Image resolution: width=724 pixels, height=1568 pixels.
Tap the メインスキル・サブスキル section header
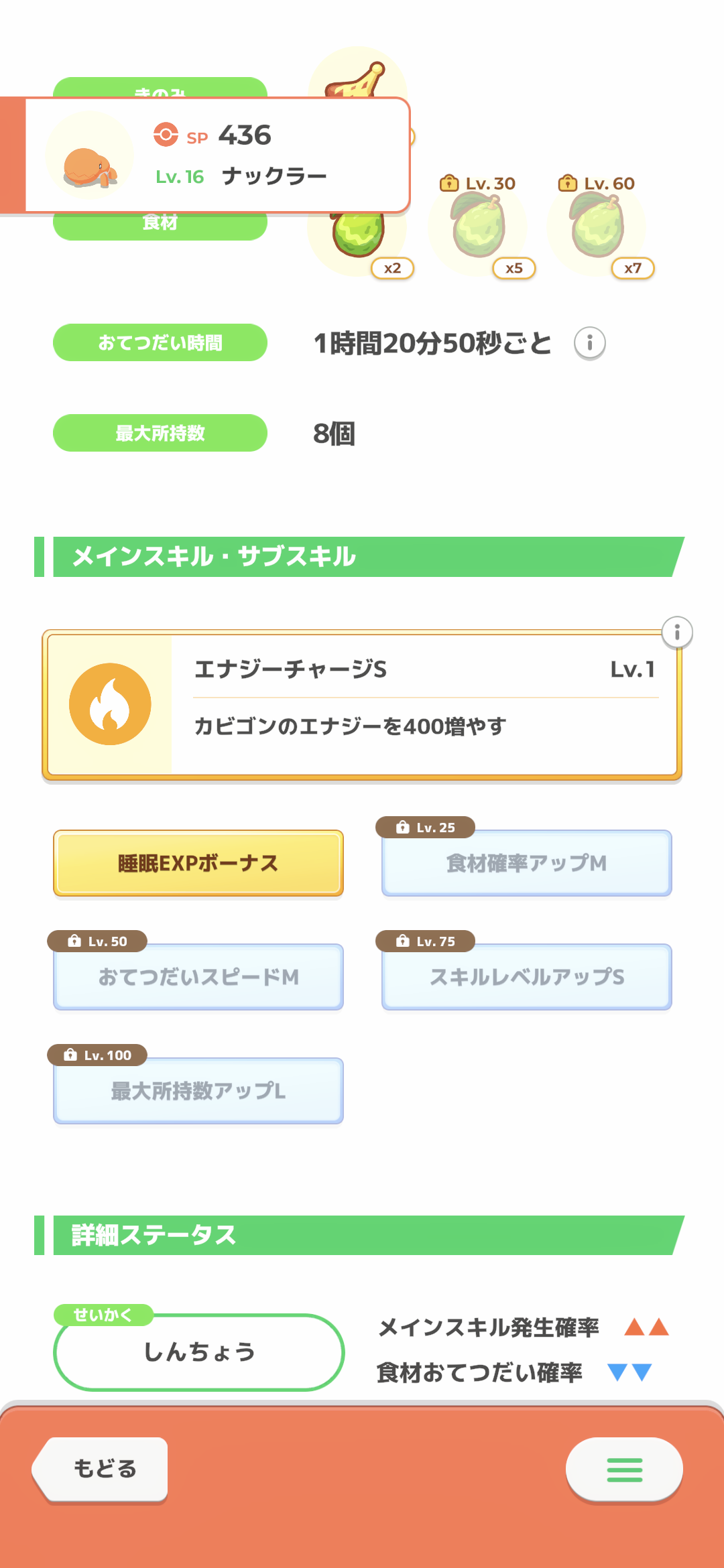tap(362, 557)
